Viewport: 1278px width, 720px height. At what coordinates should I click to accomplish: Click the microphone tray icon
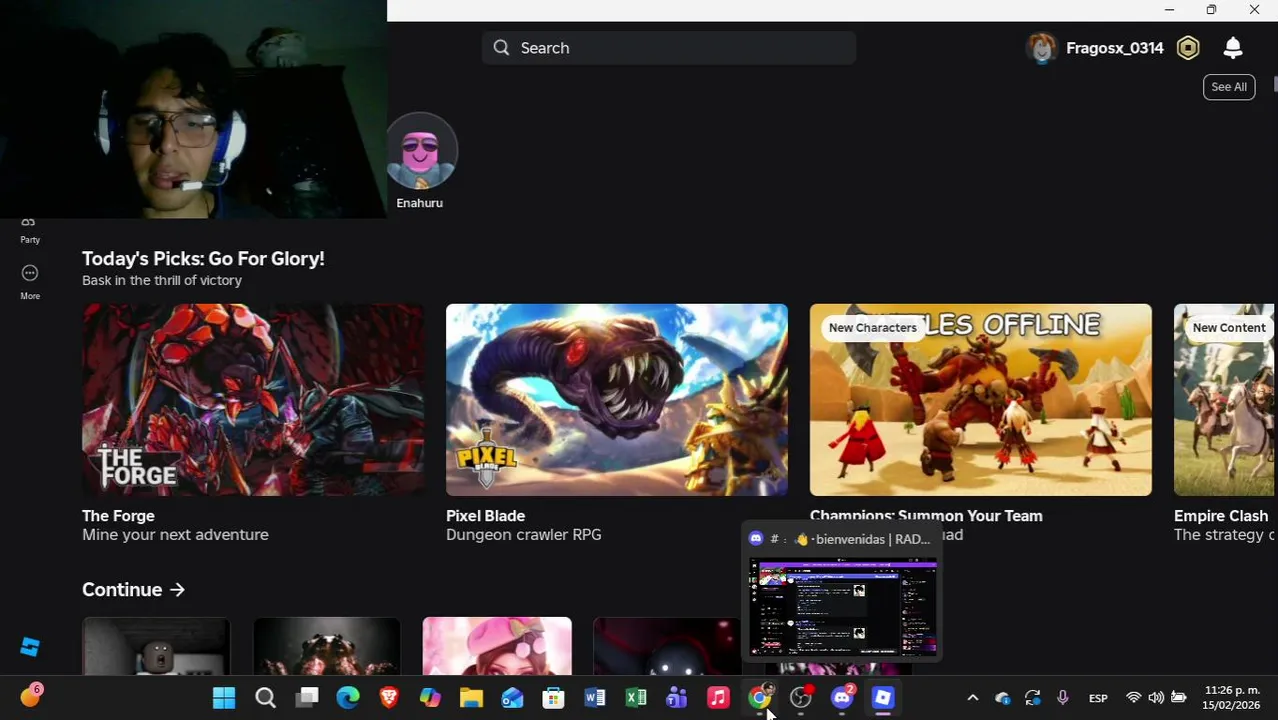[1063, 698]
